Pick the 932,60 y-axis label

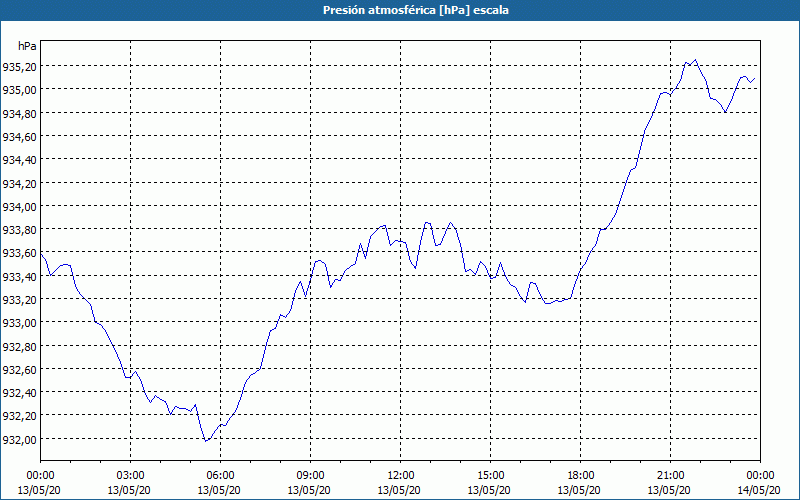(x=19, y=369)
